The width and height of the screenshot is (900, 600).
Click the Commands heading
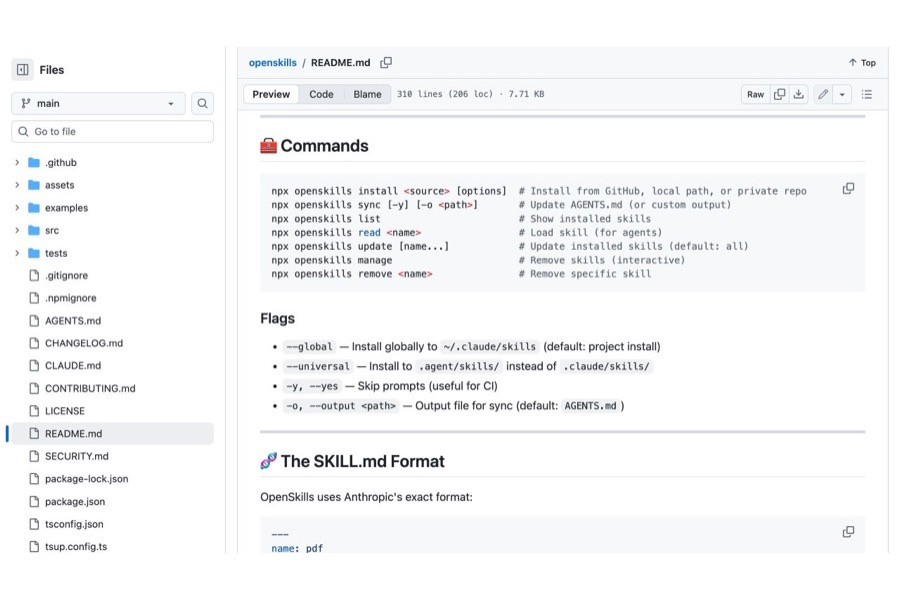pos(324,146)
